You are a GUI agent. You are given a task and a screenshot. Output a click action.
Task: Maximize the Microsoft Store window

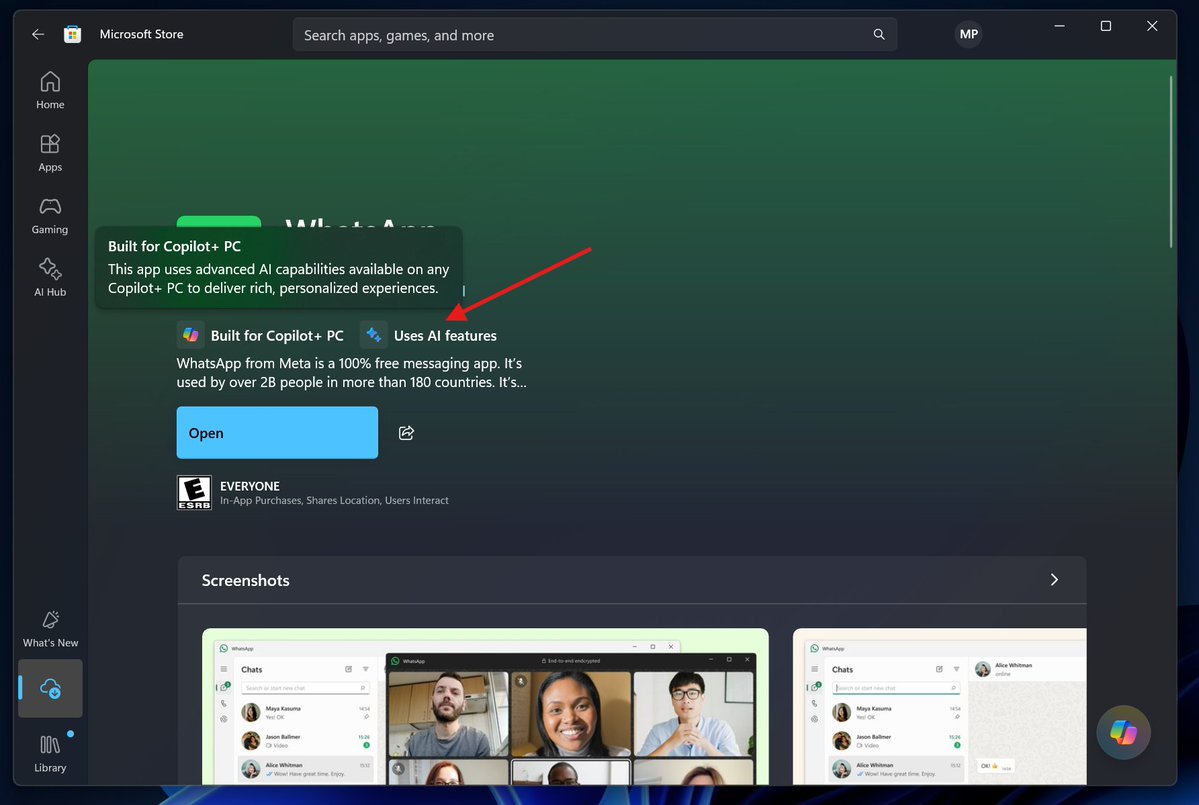pyautogui.click(x=1106, y=26)
